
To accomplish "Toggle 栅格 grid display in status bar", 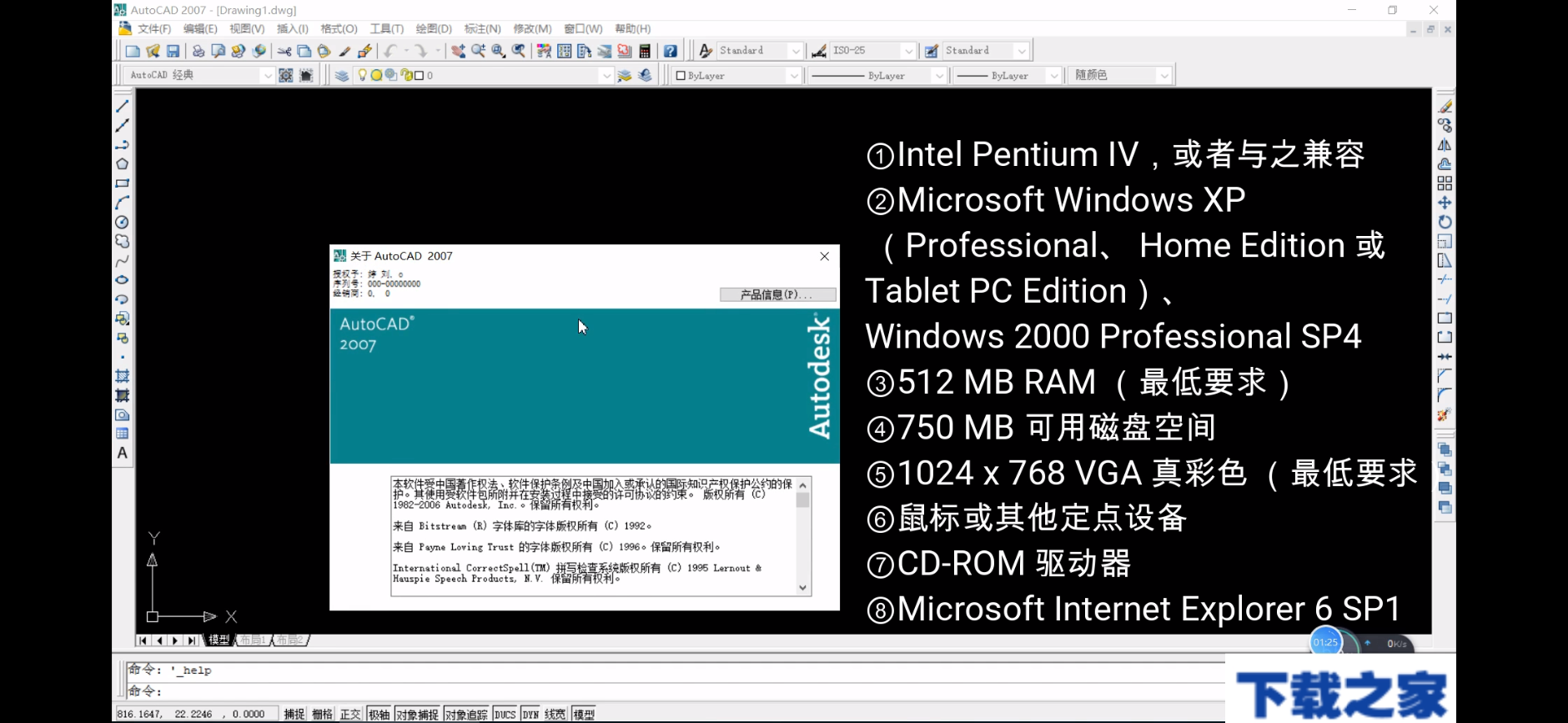I will click(x=323, y=714).
